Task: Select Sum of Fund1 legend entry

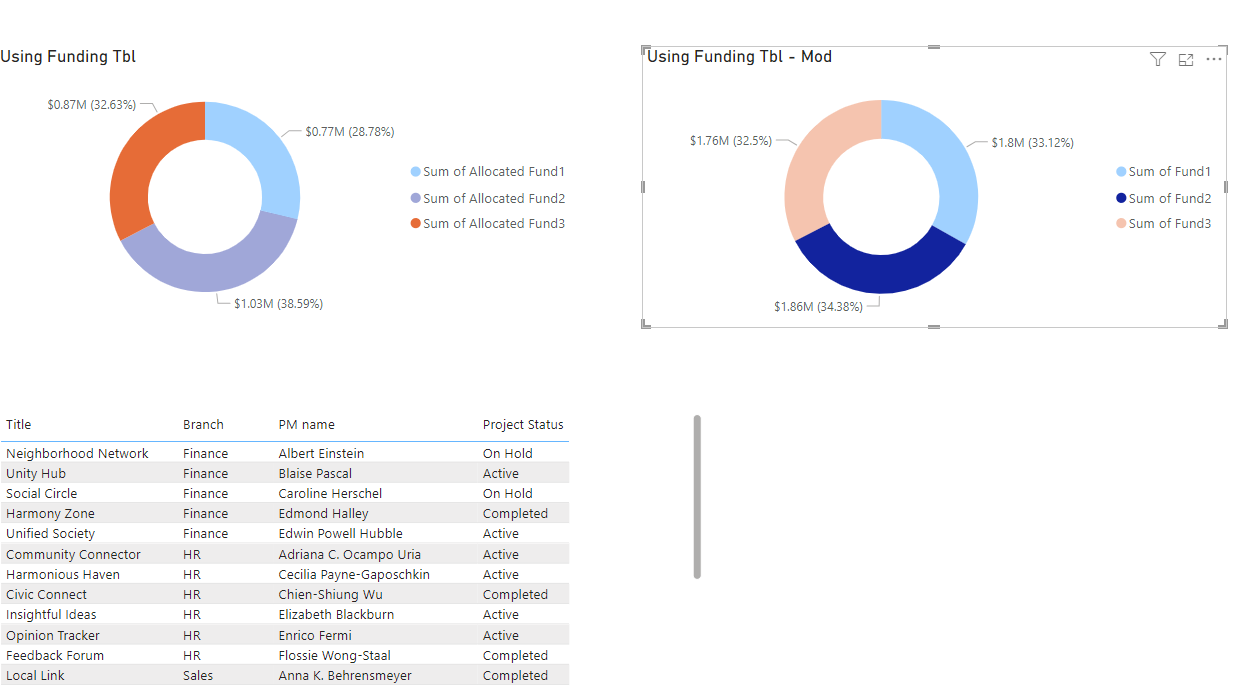Action: tap(1163, 172)
